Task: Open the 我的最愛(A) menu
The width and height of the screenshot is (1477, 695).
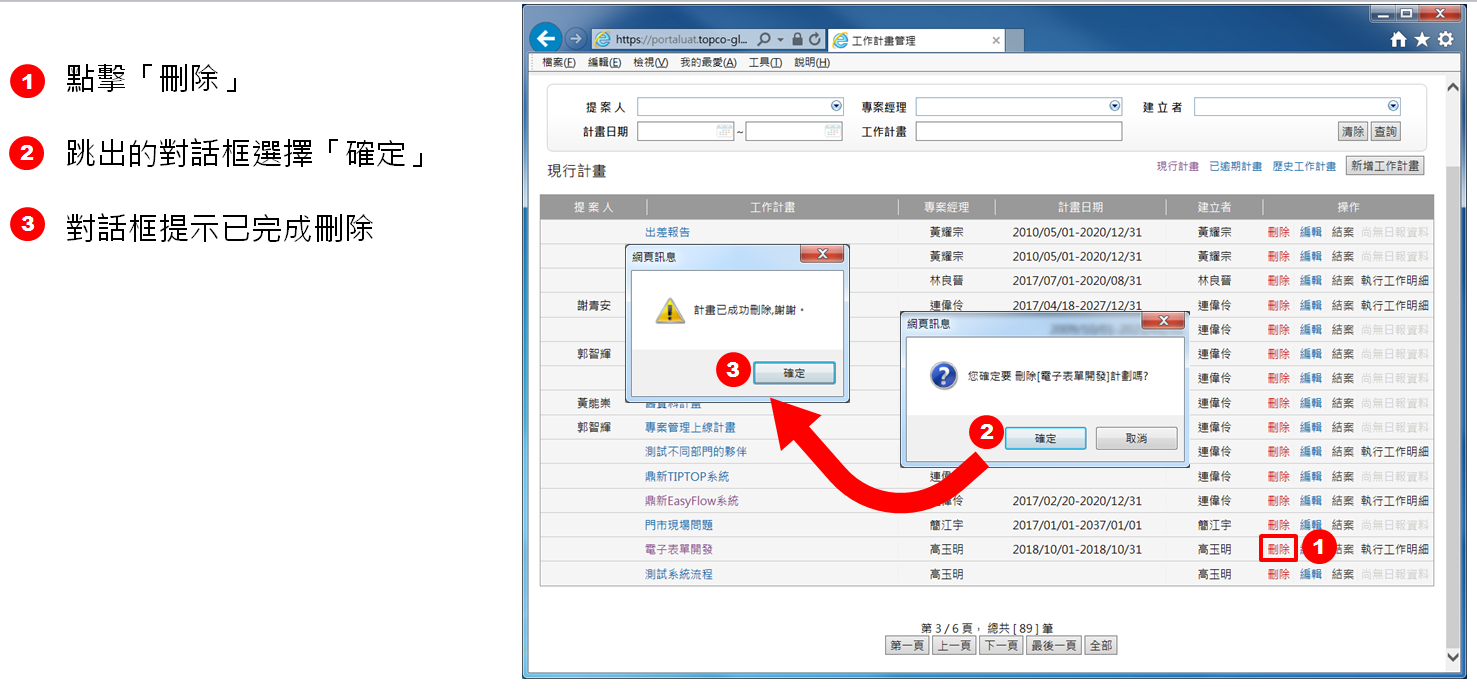Action: pyautogui.click(x=708, y=63)
